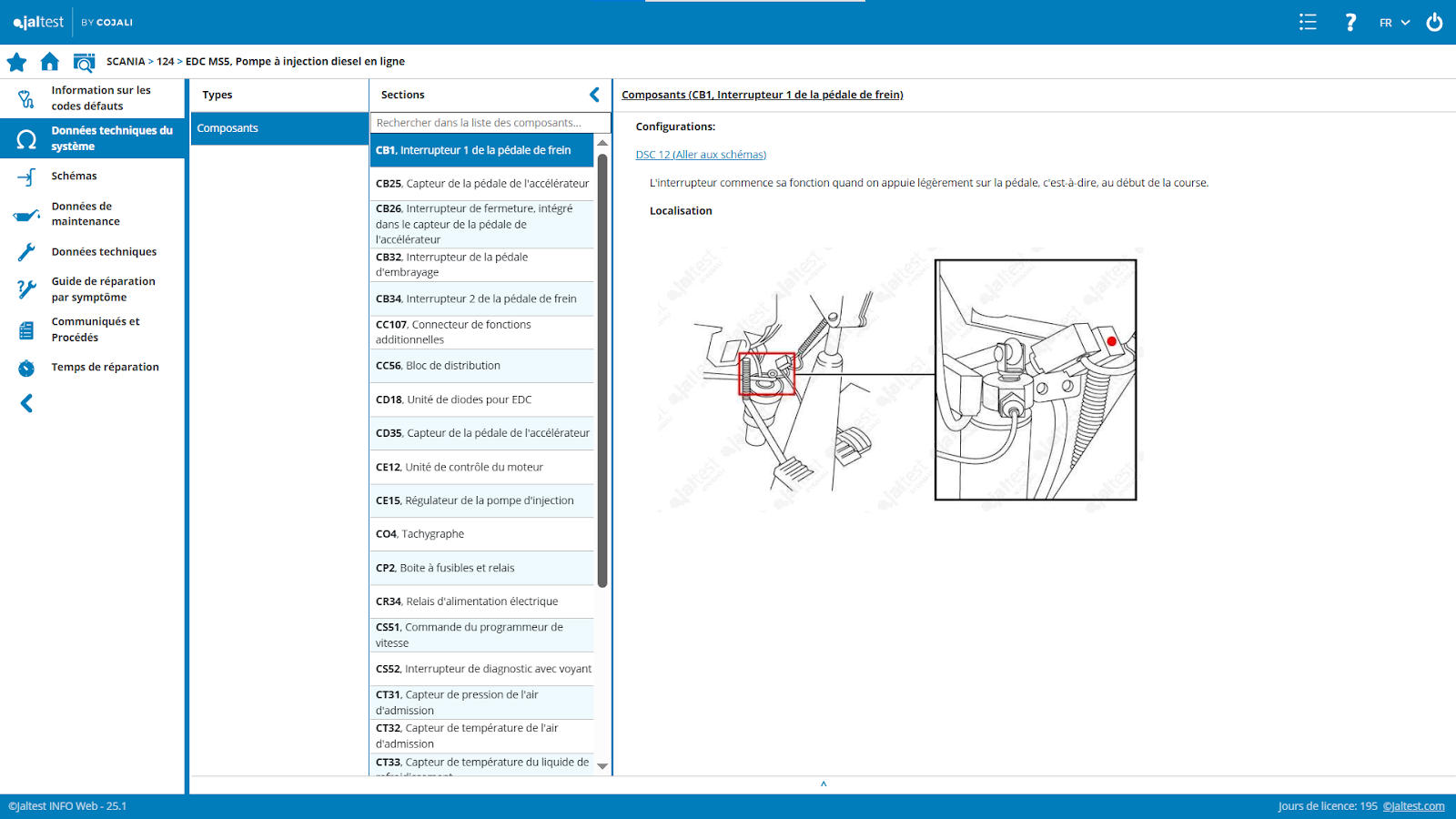Select CB32 Interrupteur pédale d'embrayage
The height and width of the screenshot is (819, 1456).
[x=482, y=265]
